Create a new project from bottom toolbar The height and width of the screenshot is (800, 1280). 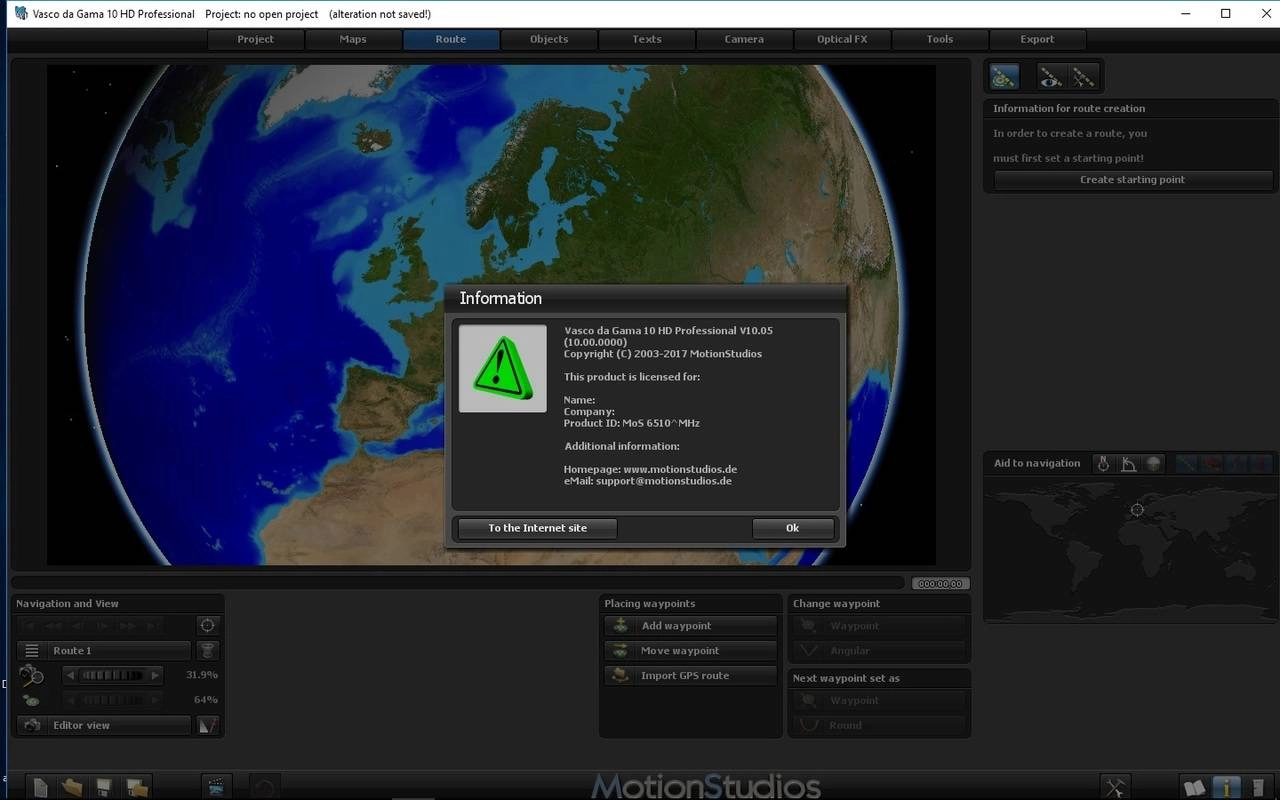tap(40, 787)
